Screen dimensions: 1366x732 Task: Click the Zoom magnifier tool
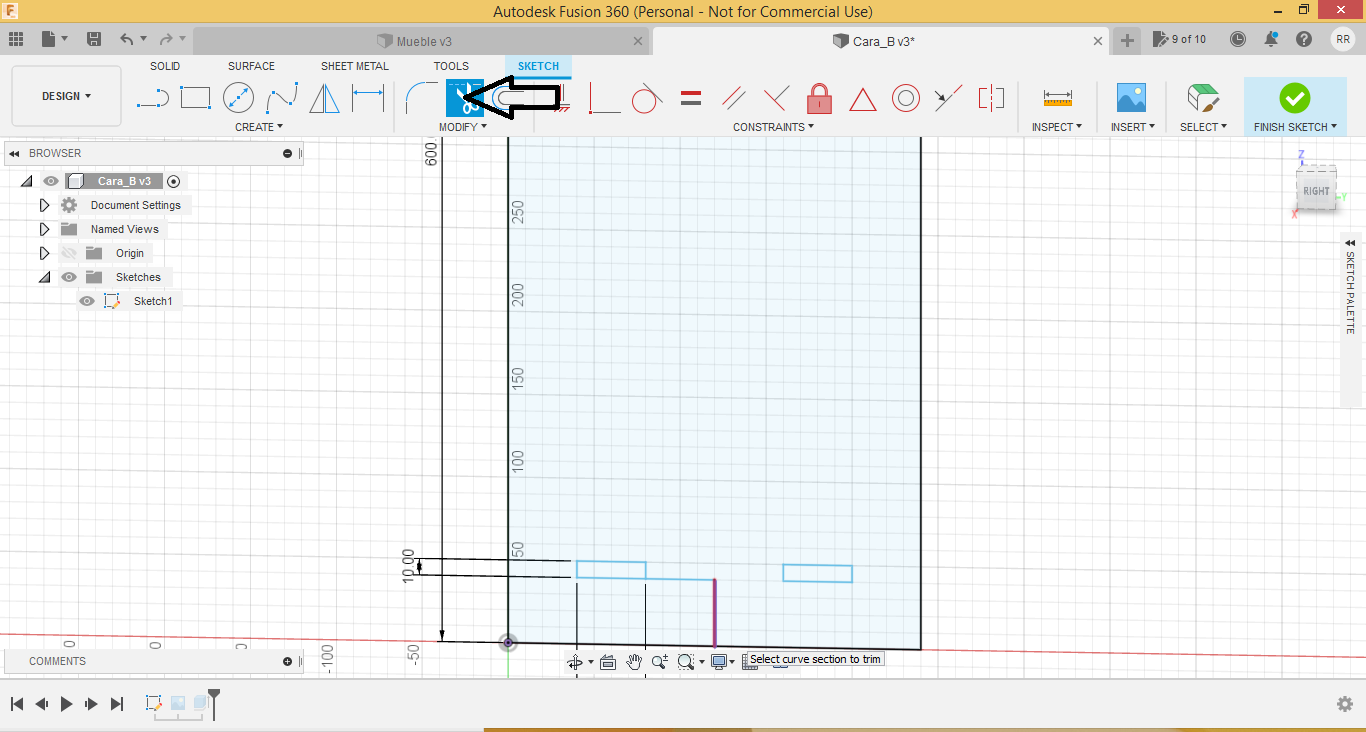point(659,662)
